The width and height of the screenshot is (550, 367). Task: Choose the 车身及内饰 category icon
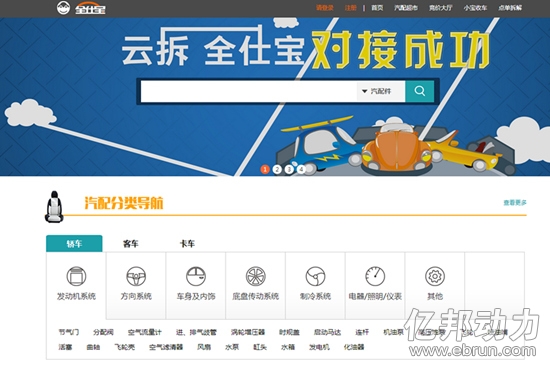196,276
